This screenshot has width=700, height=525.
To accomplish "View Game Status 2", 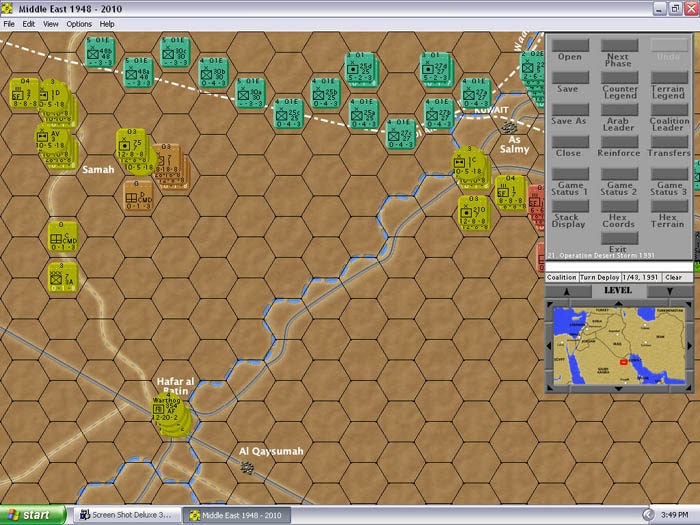I will pyautogui.click(x=619, y=174).
